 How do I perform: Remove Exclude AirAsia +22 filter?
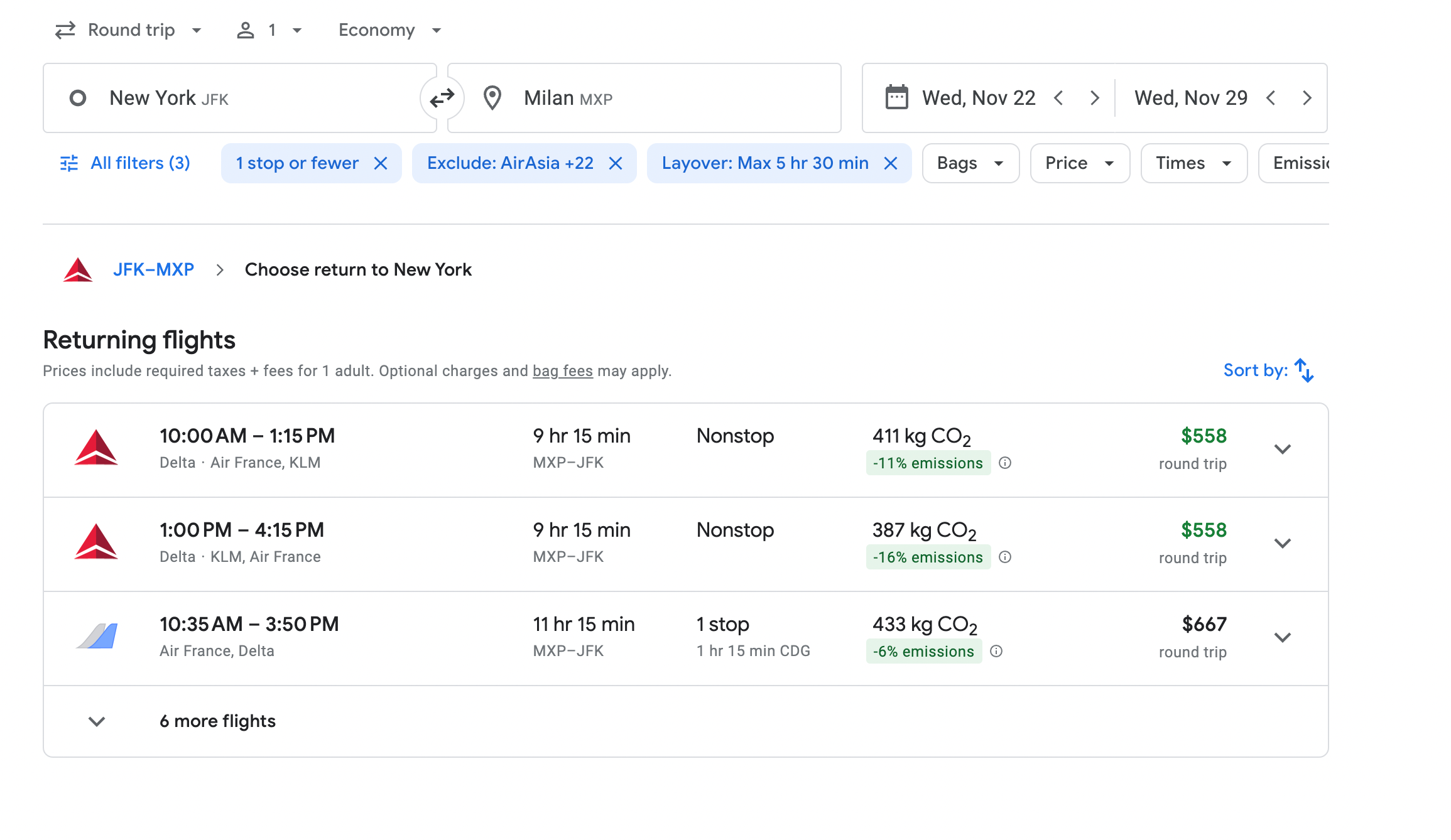tap(616, 163)
